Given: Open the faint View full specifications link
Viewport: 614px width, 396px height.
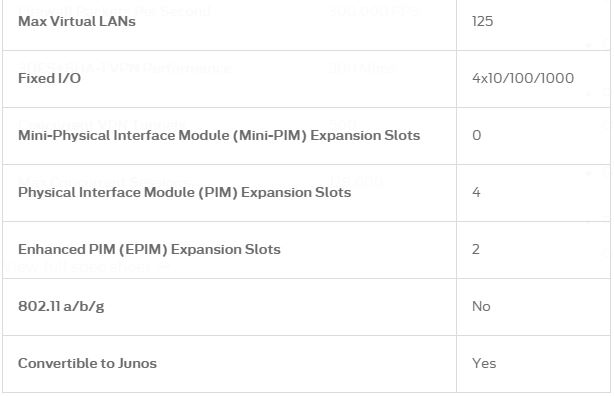Looking at the screenshot, I should pyautogui.click(x=87, y=267).
